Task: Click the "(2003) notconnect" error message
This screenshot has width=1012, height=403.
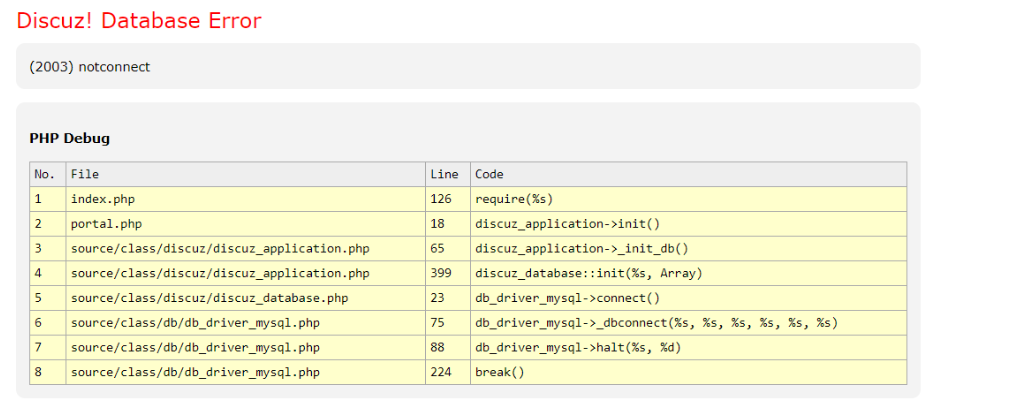Action: pos(89,67)
